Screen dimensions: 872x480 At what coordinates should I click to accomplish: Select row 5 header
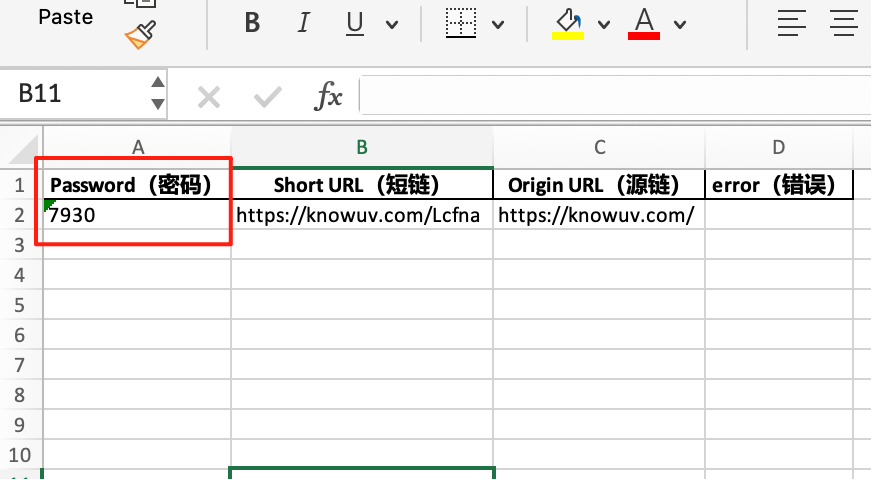coord(20,305)
